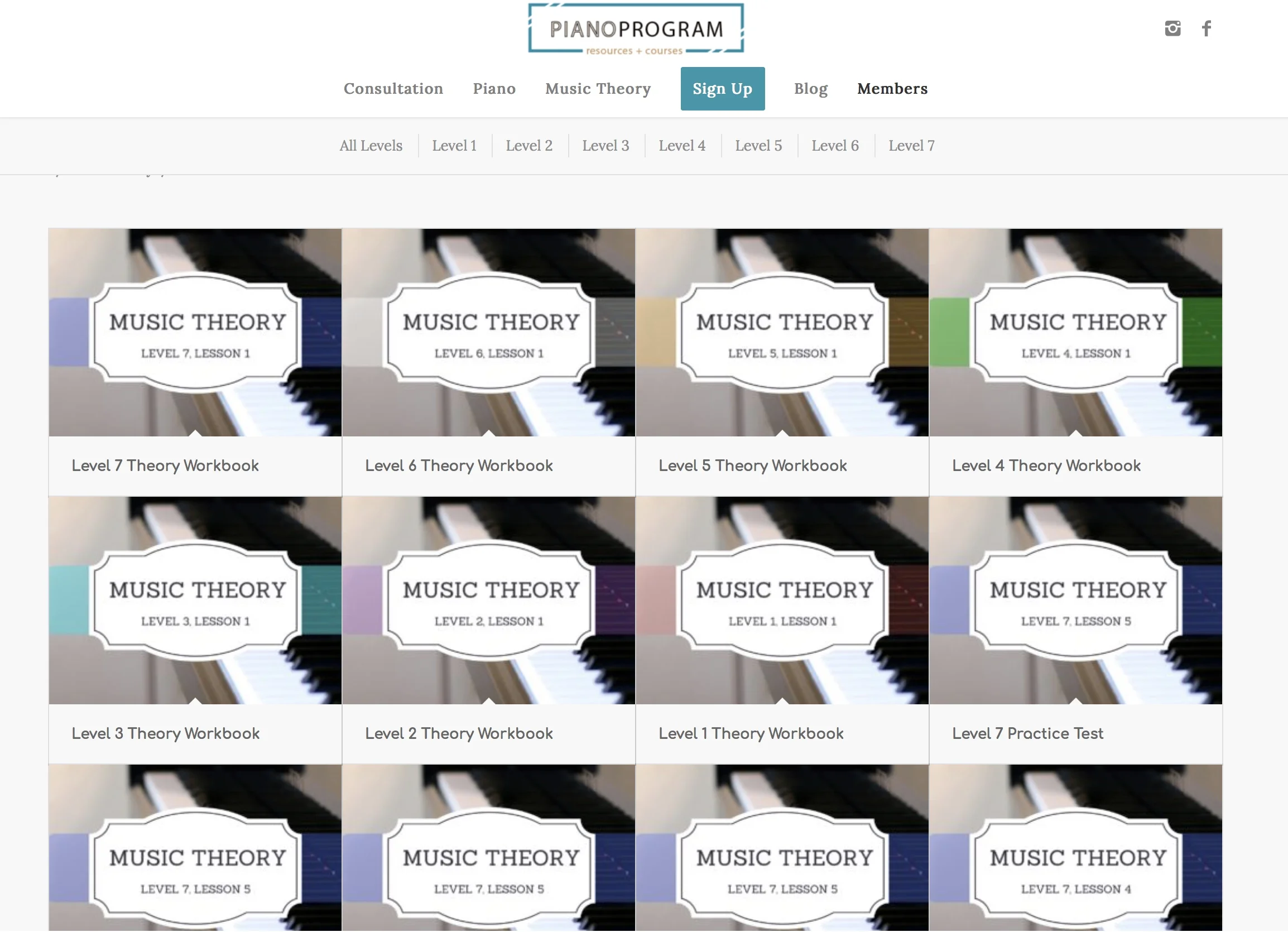Screen dimensions: 1288x932
Task: Open the Members menu item
Action: [892, 89]
